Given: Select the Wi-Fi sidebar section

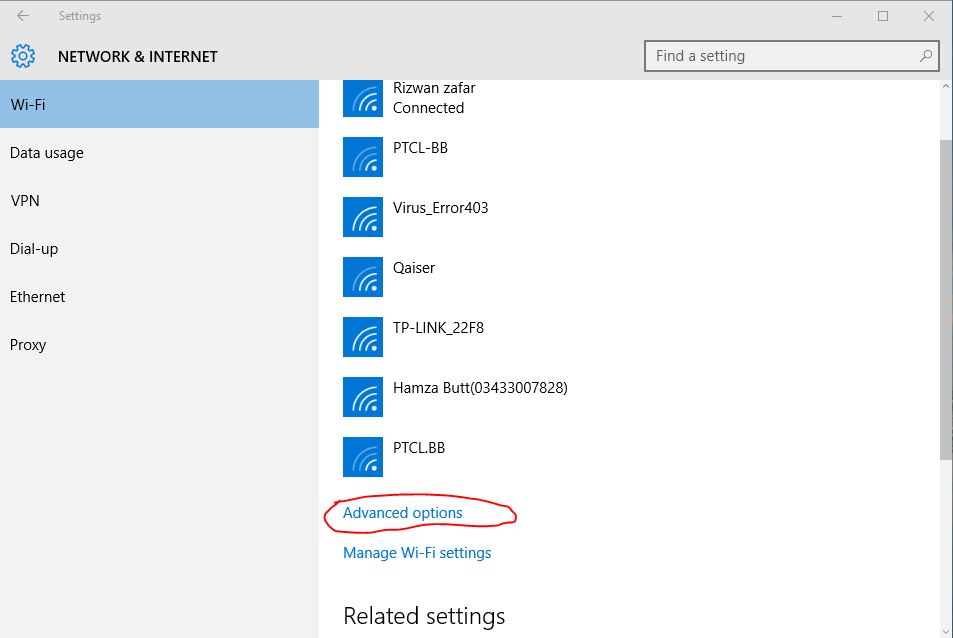Looking at the screenshot, I should coord(159,105).
